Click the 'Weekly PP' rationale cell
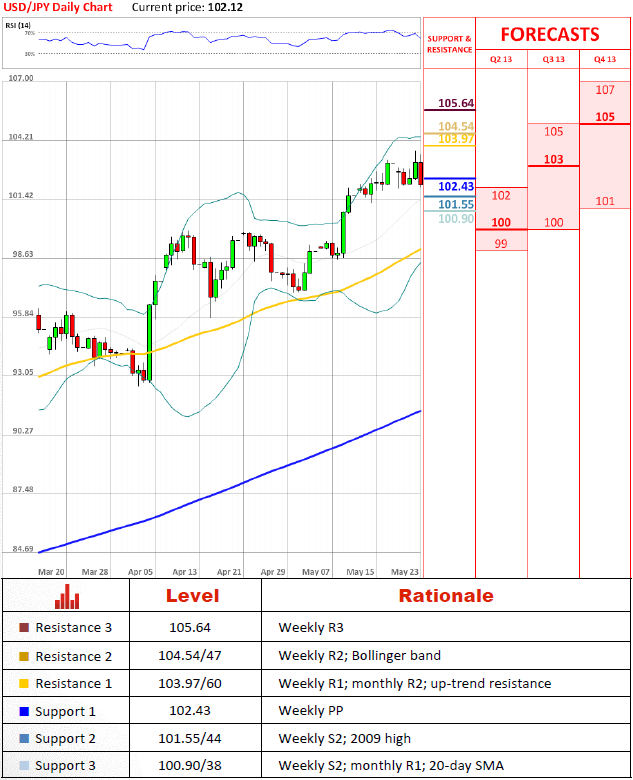633x780 pixels. click(311, 711)
